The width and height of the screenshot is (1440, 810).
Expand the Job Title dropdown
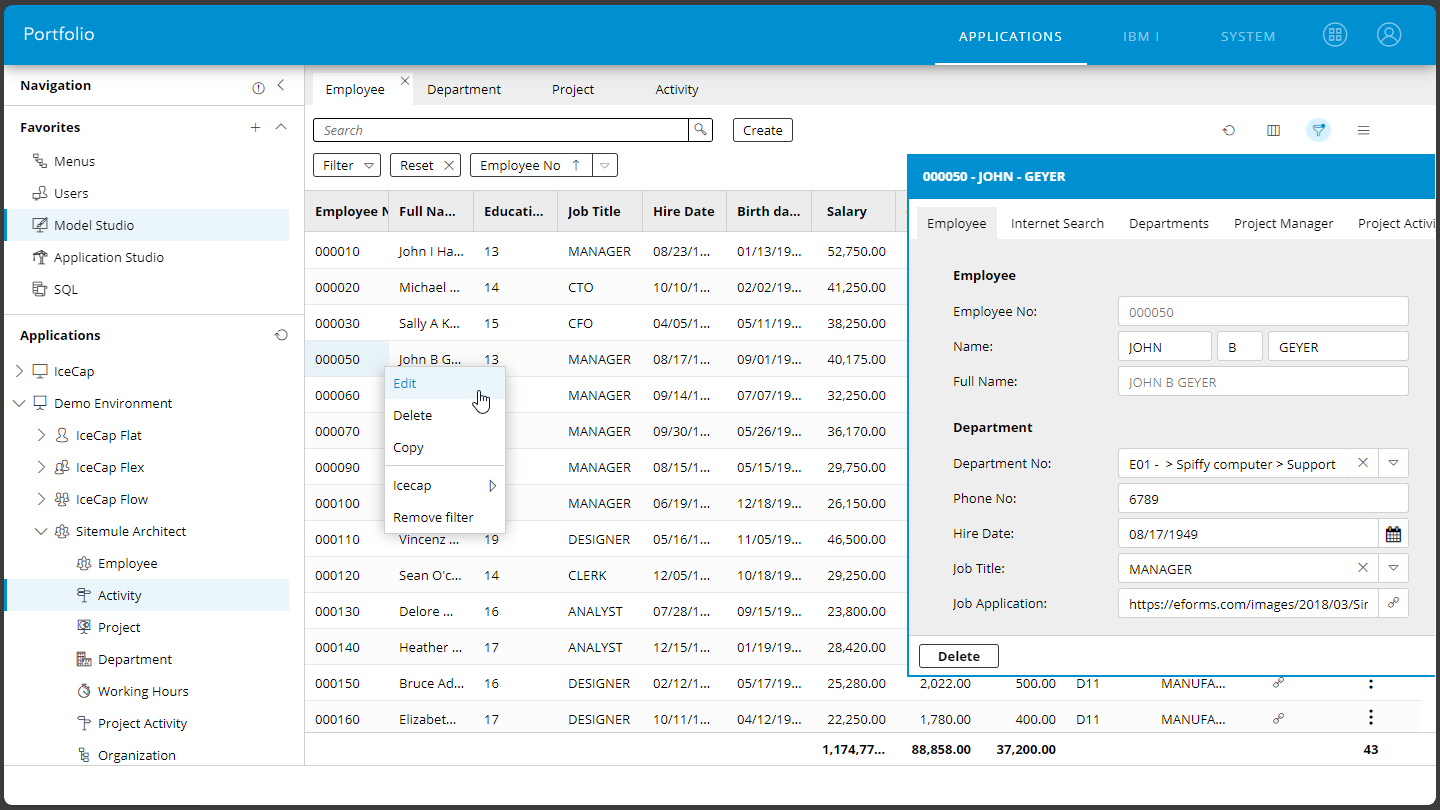tap(1393, 568)
